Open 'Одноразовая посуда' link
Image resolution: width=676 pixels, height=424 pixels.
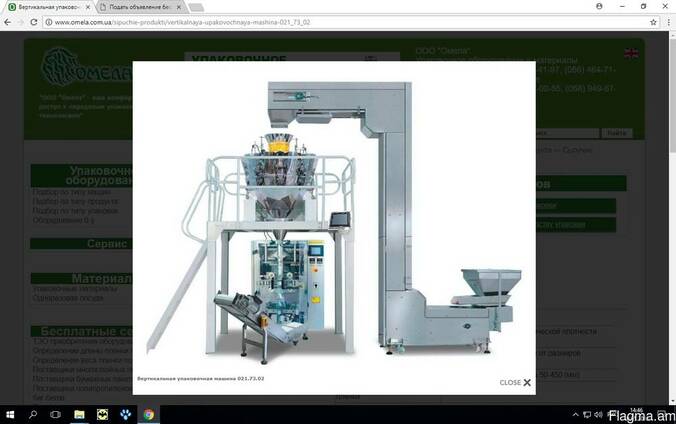(68, 298)
